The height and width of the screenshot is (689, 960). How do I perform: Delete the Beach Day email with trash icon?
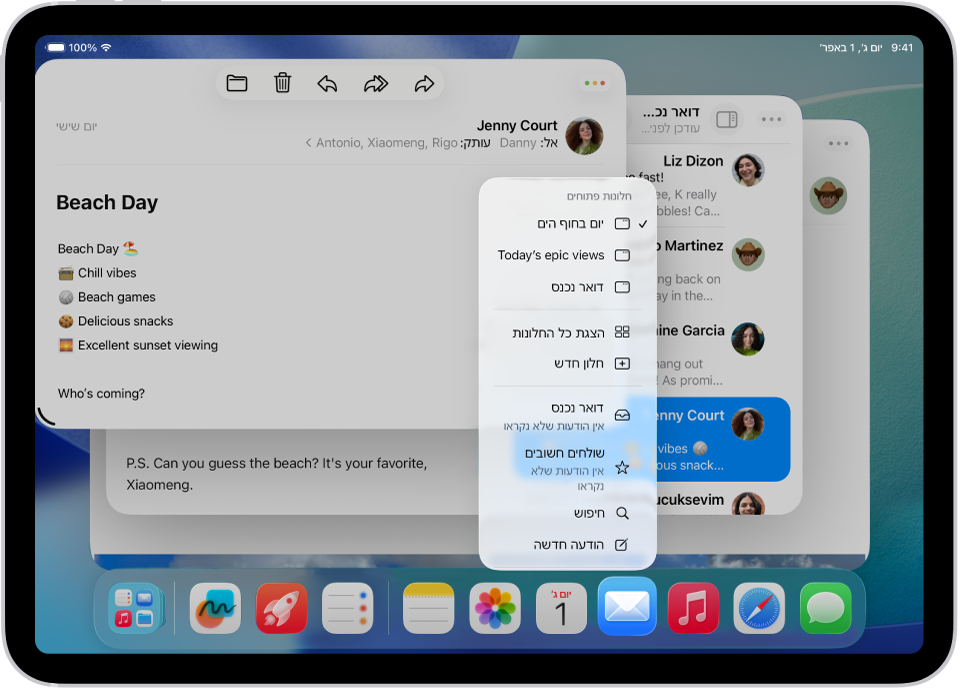(282, 83)
